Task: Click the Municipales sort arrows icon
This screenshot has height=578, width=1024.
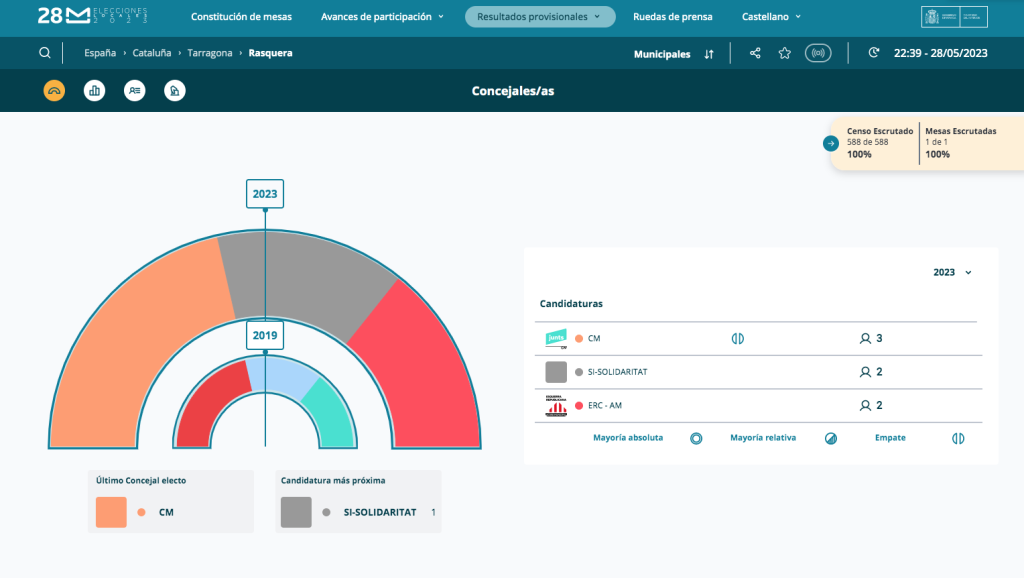Action: [x=709, y=54]
